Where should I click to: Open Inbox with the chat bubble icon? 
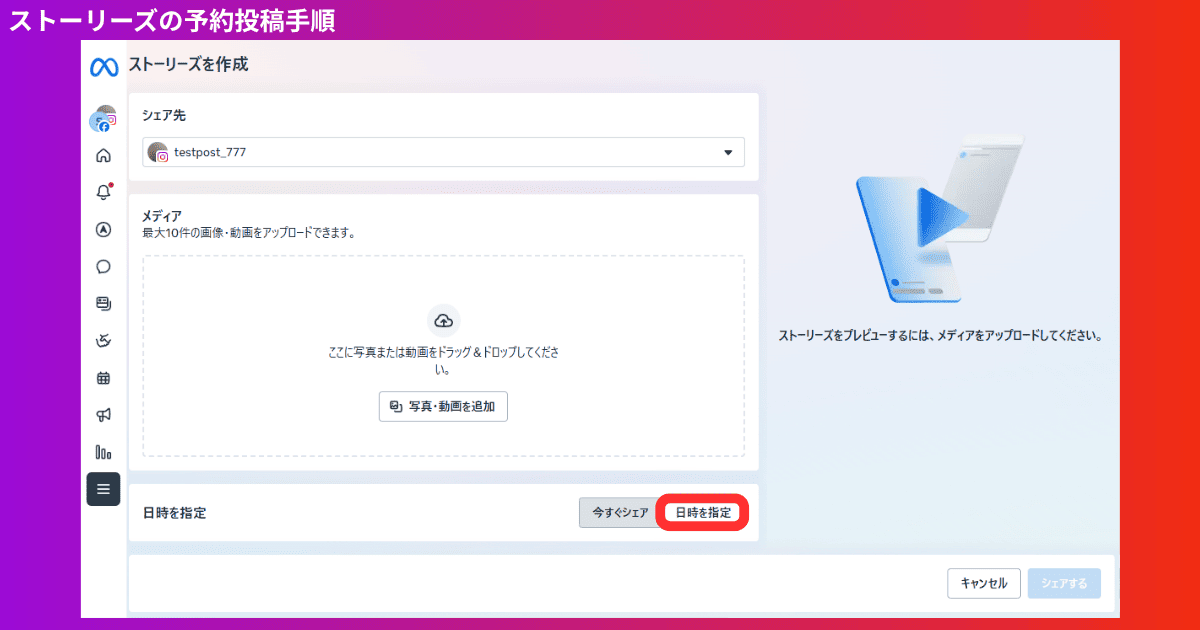tap(103, 266)
